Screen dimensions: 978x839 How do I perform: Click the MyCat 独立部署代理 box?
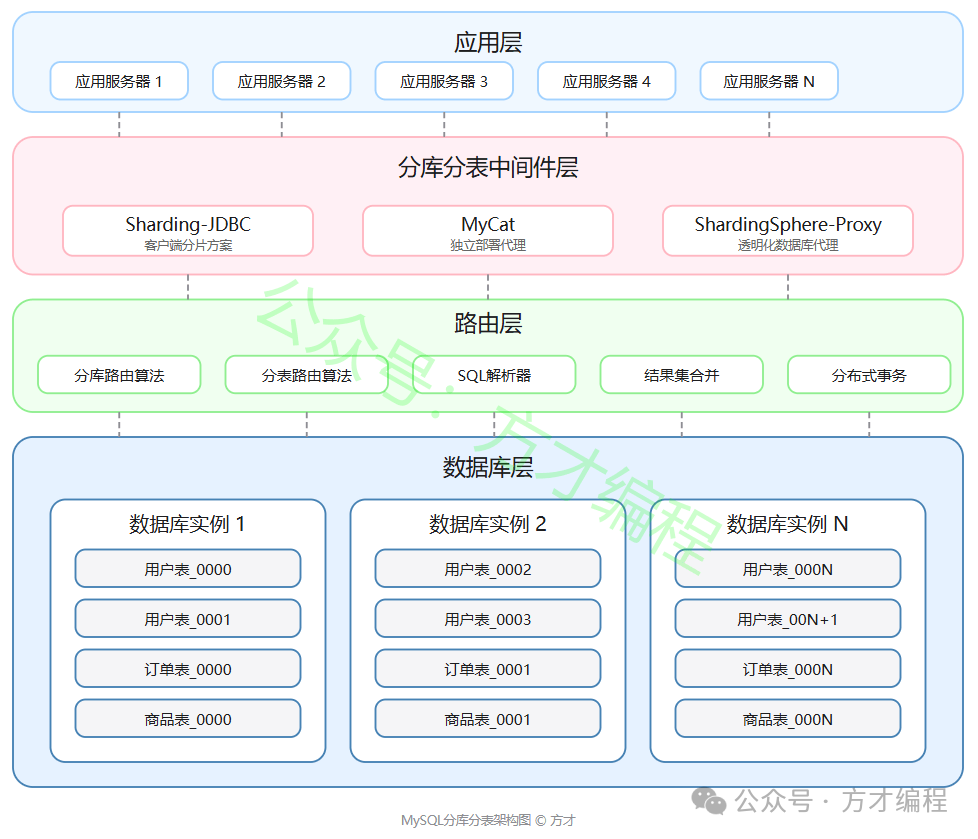tap(488, 231)
